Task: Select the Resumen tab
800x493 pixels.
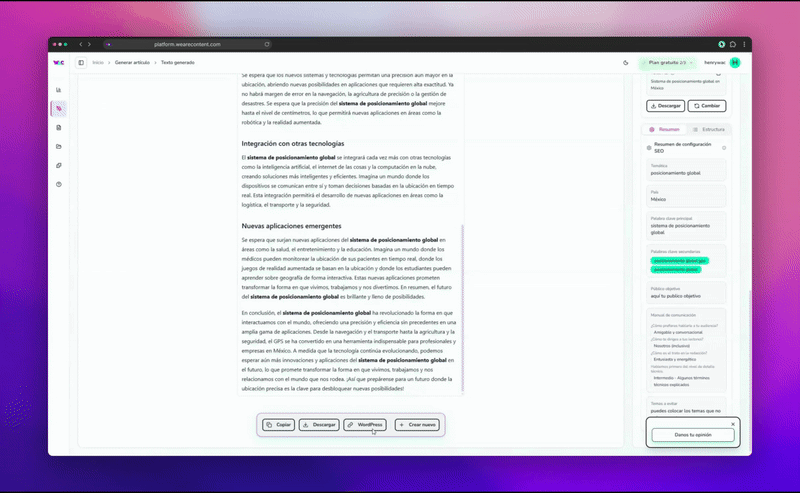Action: (665, 129)
